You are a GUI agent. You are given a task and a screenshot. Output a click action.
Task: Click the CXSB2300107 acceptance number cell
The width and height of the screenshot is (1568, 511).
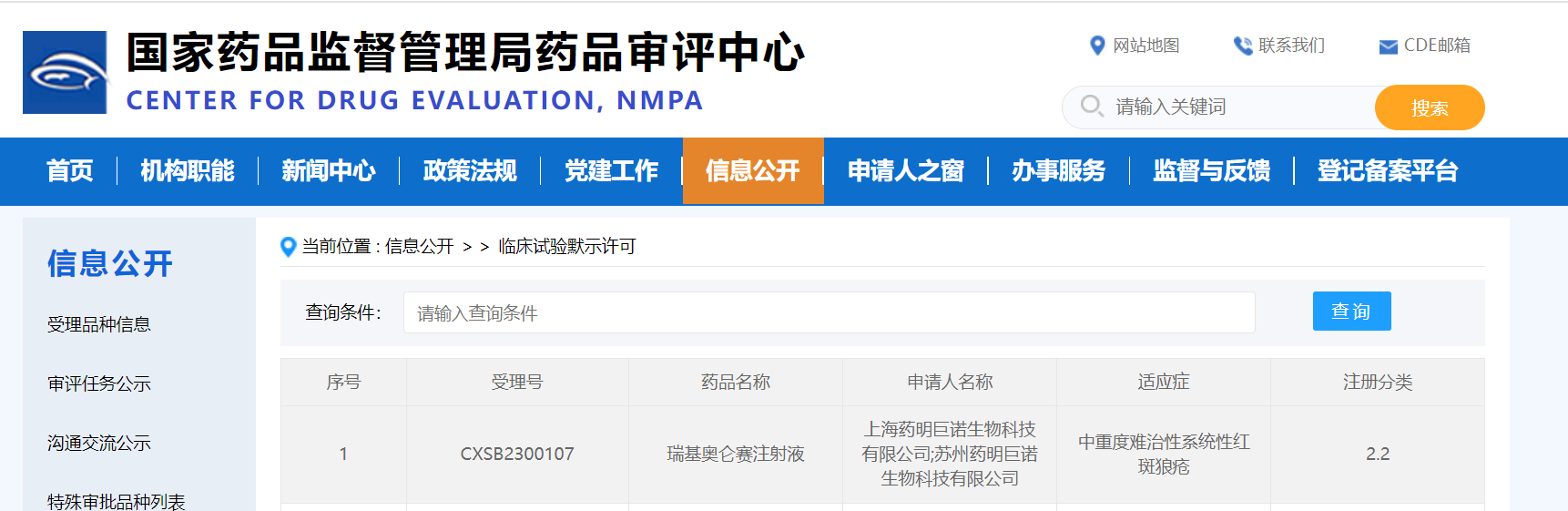pos(517,454)
